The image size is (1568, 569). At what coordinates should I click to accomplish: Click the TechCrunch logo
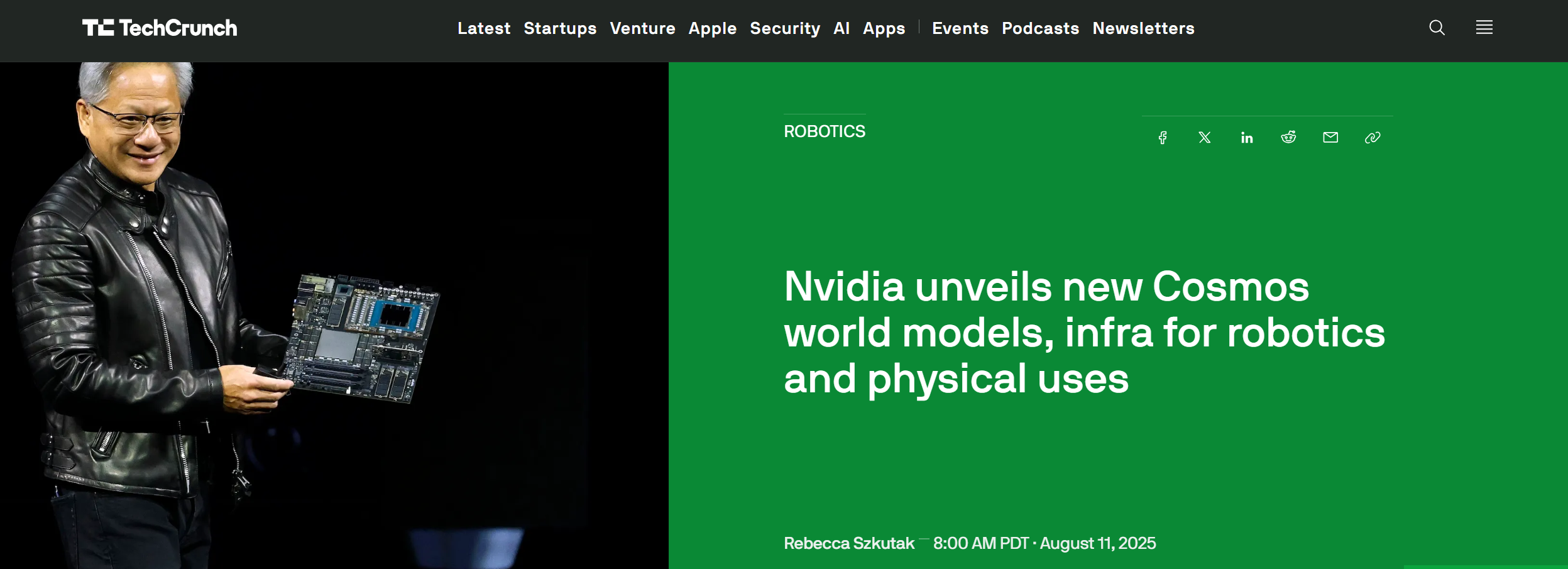coord(160,28)
